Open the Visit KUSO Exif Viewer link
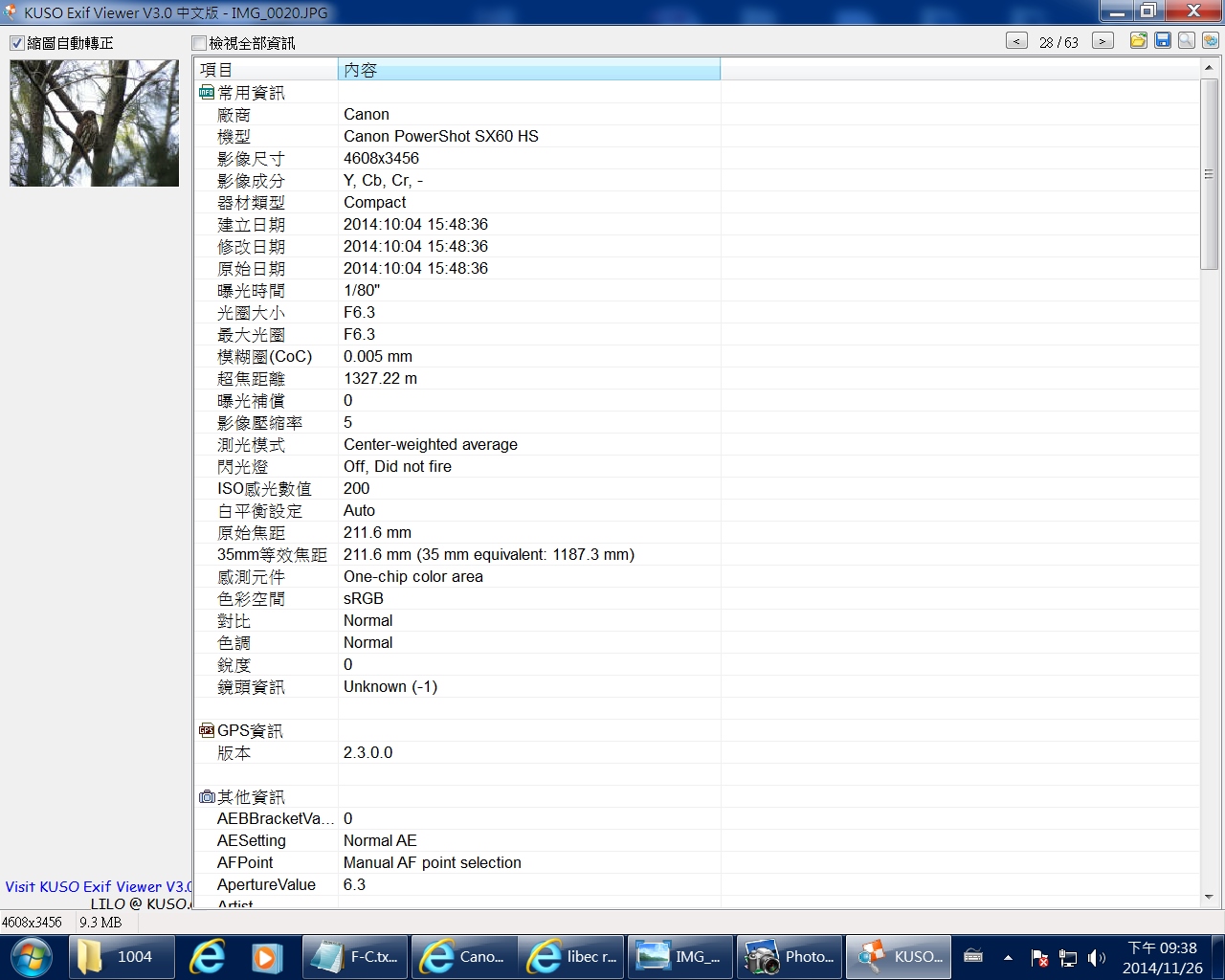The height and width of the screenshot is (980, 1225). tap(99, 887)
